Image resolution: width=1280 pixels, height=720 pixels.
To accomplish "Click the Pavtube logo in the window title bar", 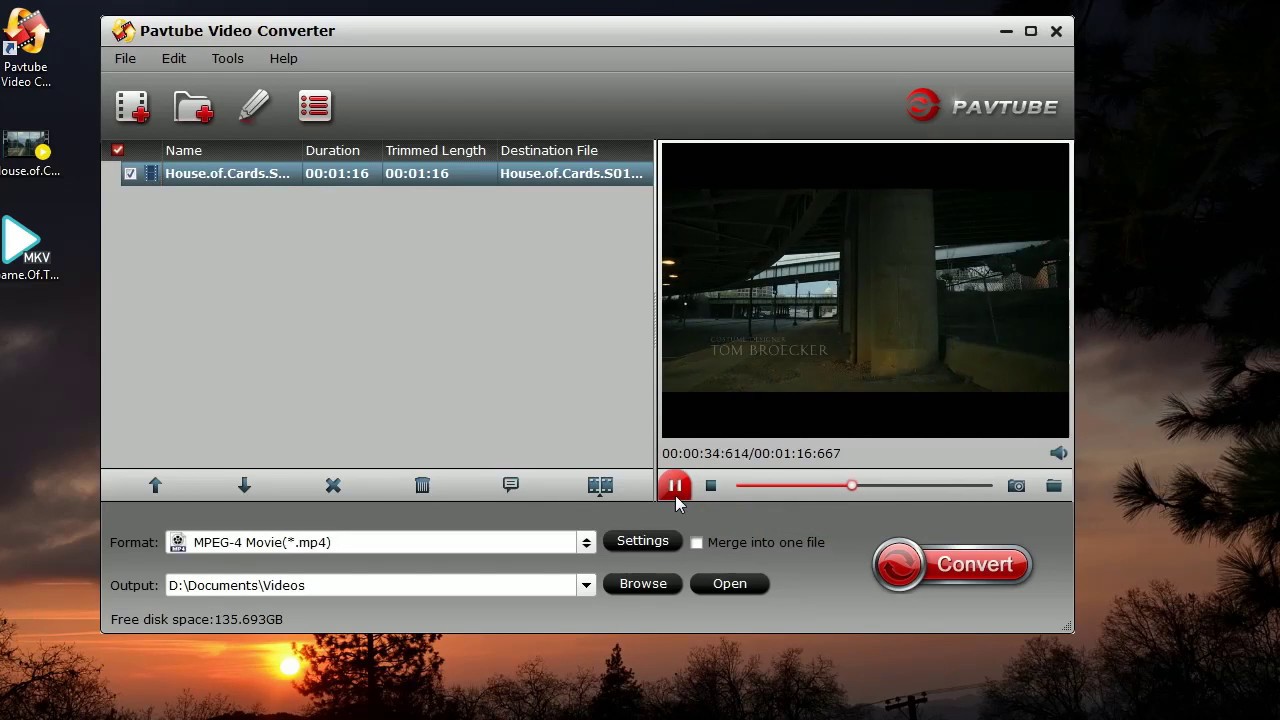I will point(123,31).
